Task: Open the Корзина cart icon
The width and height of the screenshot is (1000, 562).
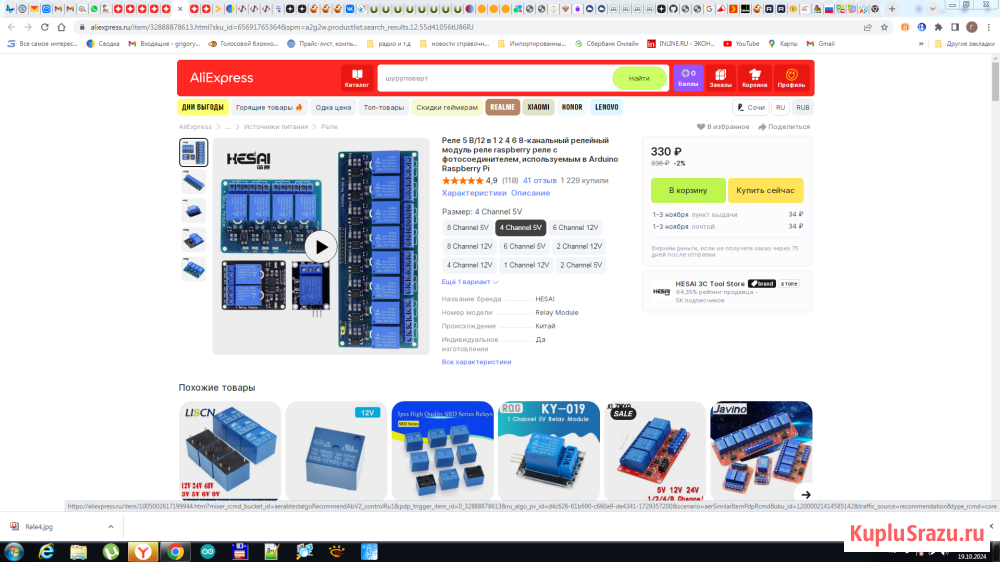Action: tap(755, 77)
